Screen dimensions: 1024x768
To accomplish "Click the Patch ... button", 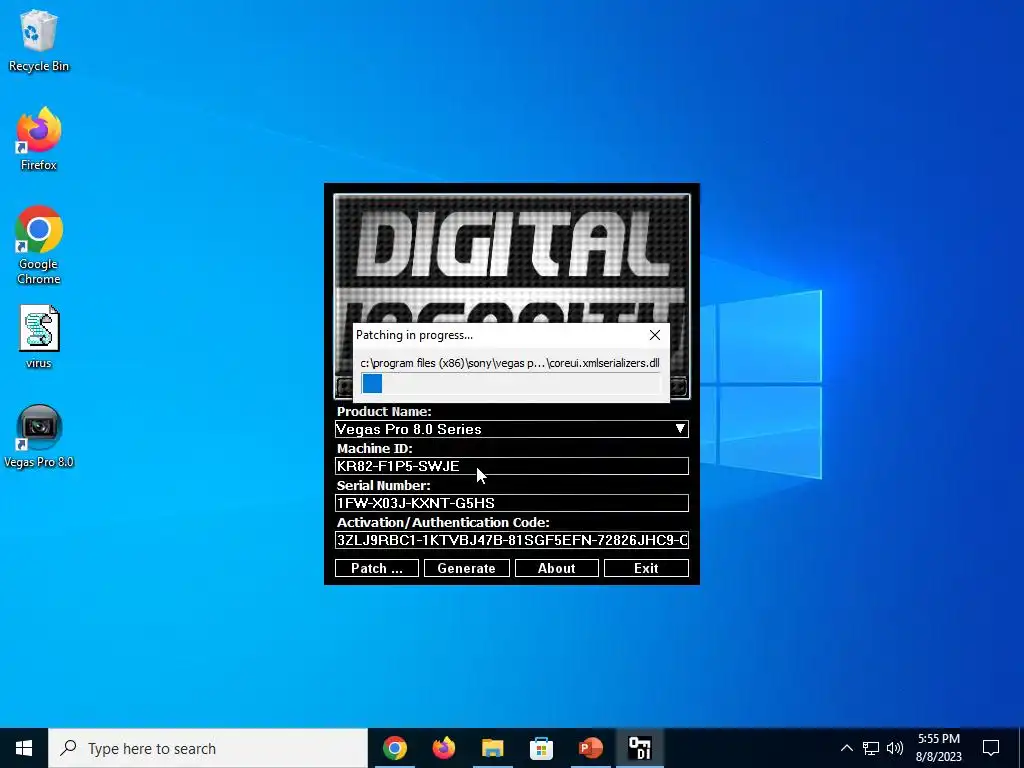I will coord(377,568).
